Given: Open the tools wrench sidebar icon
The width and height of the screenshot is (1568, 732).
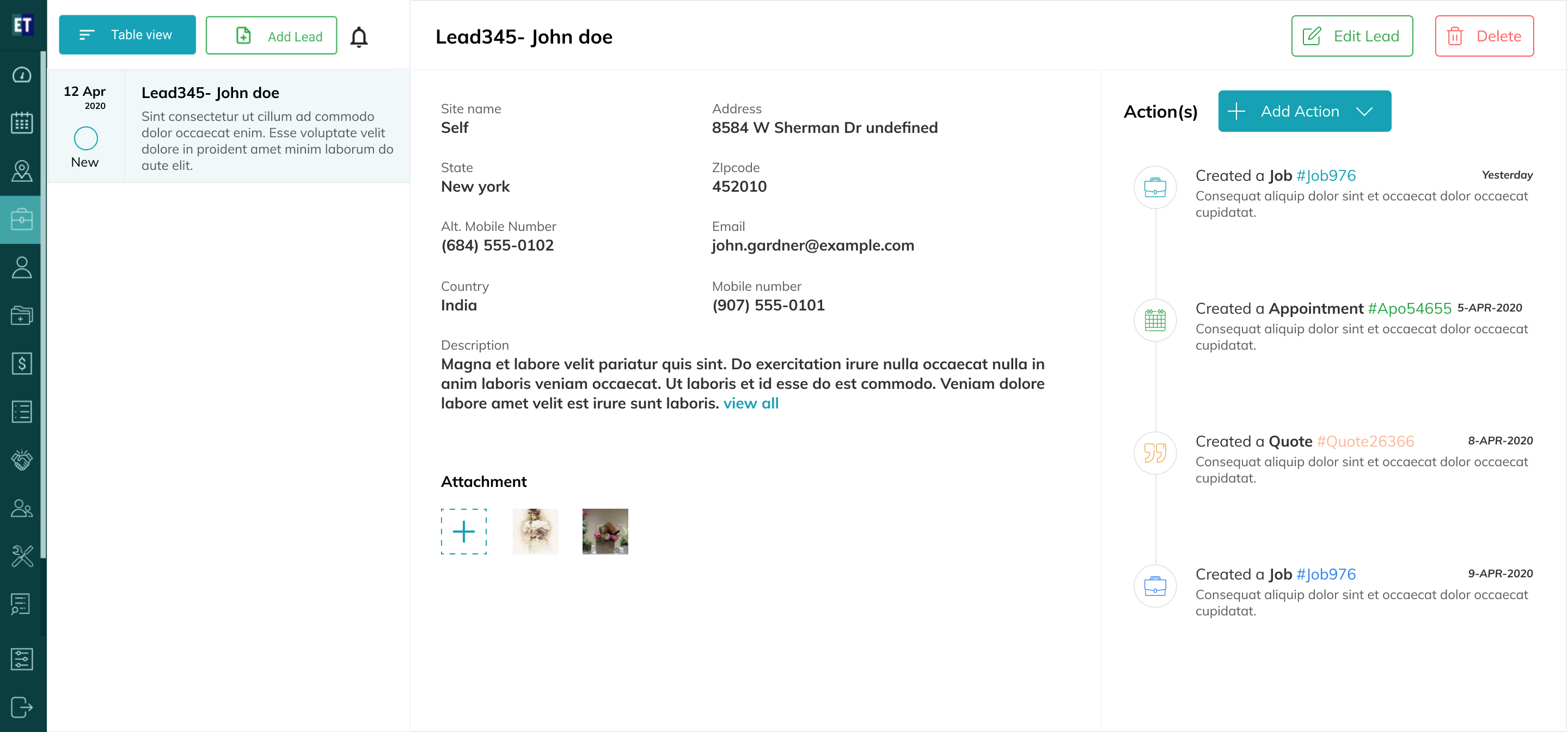Looking at the screenshot, I should click(22, 556).
